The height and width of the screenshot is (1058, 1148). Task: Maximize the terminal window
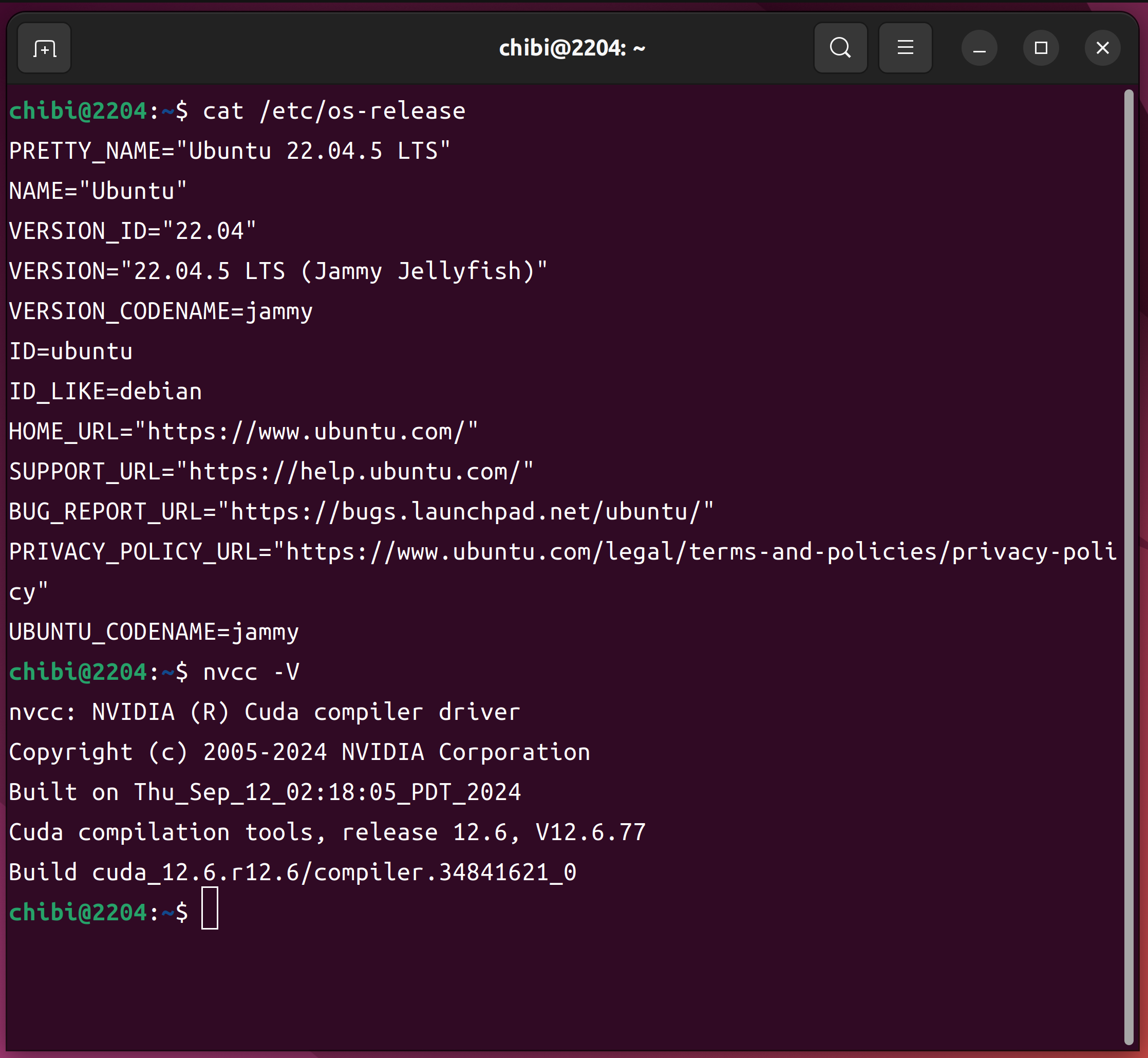[x=1041, y=48]
